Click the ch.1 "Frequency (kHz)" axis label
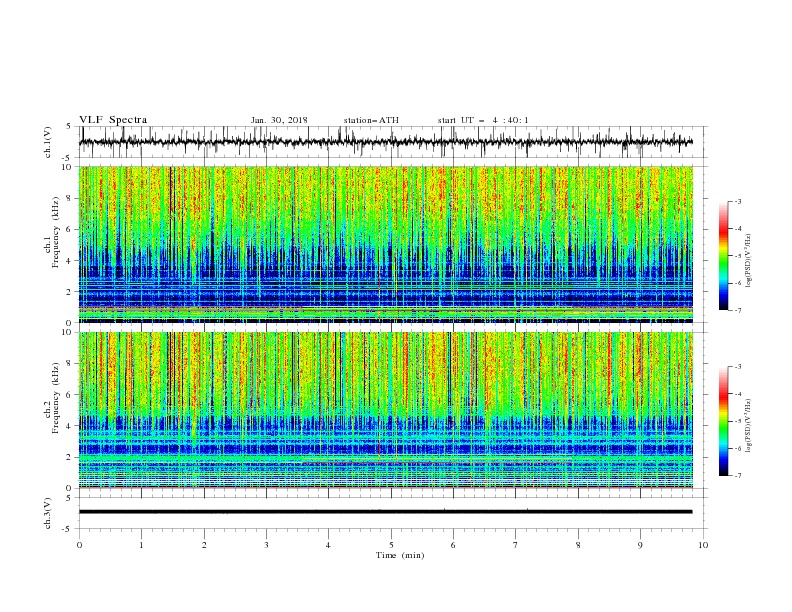This screenshot has width=792, height=612. [x=56, y=231]
